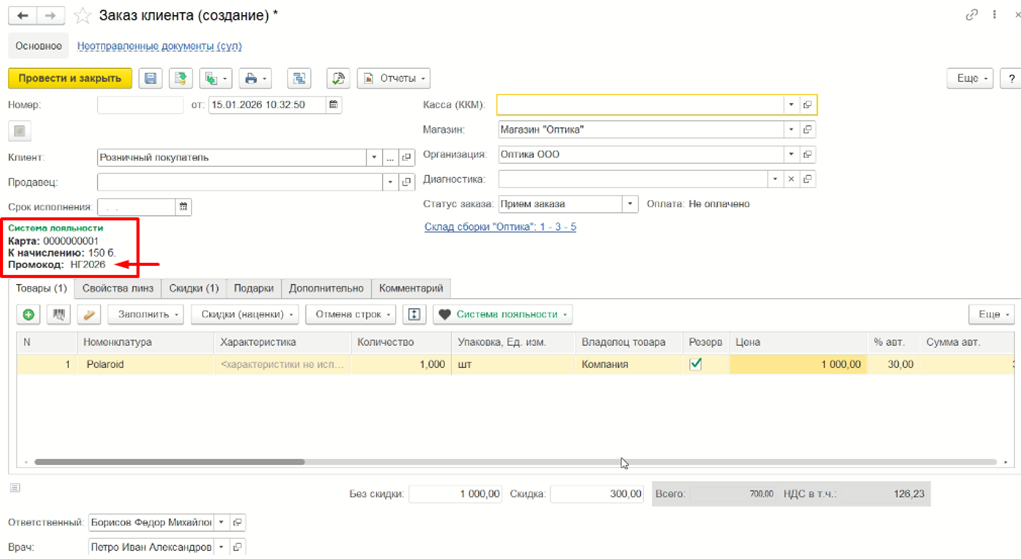Add document to favorites with star icon
The image size is (1021, 559).
[x=83, y=16]
